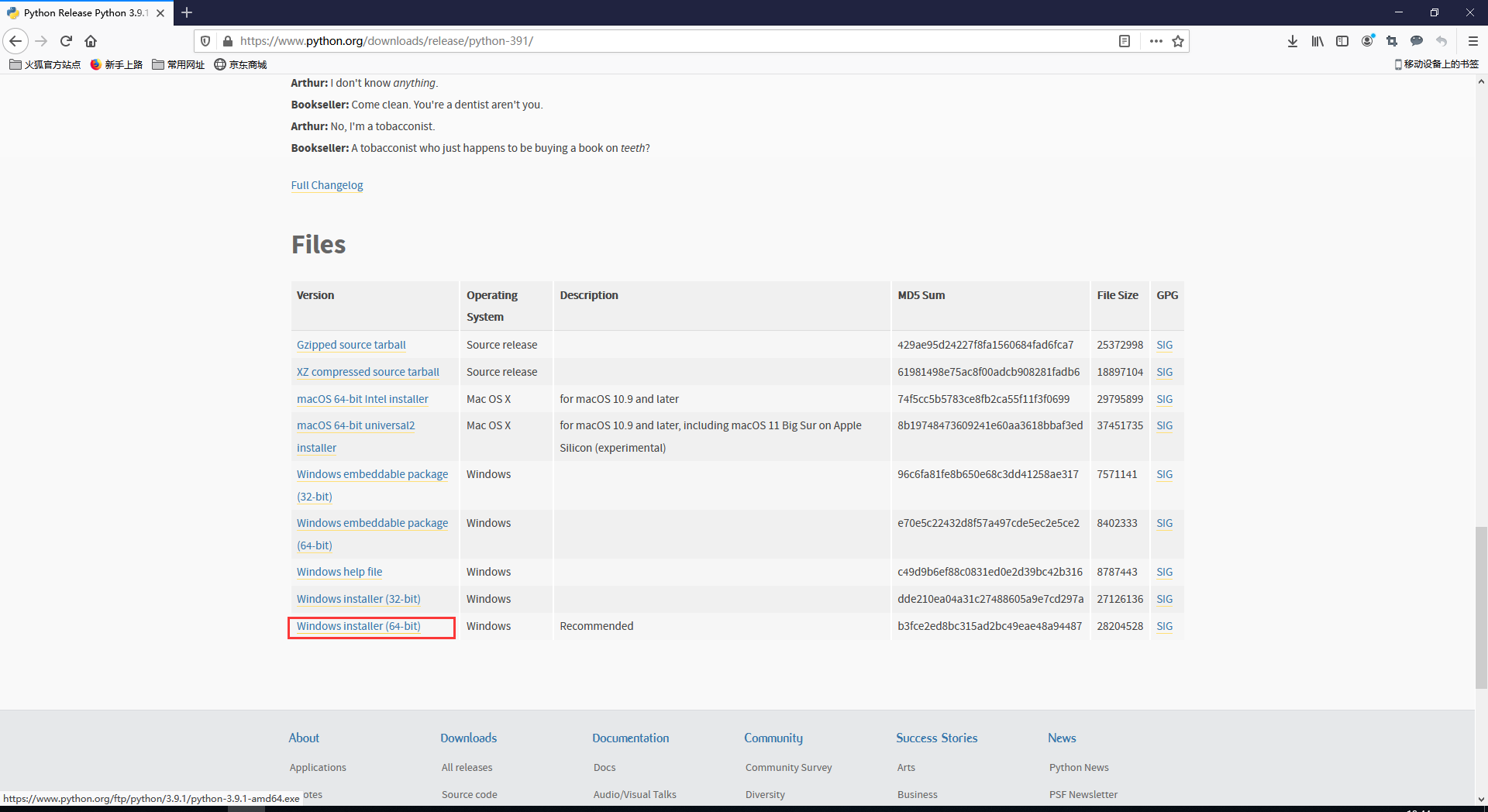Screen dimensions: 1488x812
Task: Open the Firefox hamburger menu
Action: tap(1473, 41)
